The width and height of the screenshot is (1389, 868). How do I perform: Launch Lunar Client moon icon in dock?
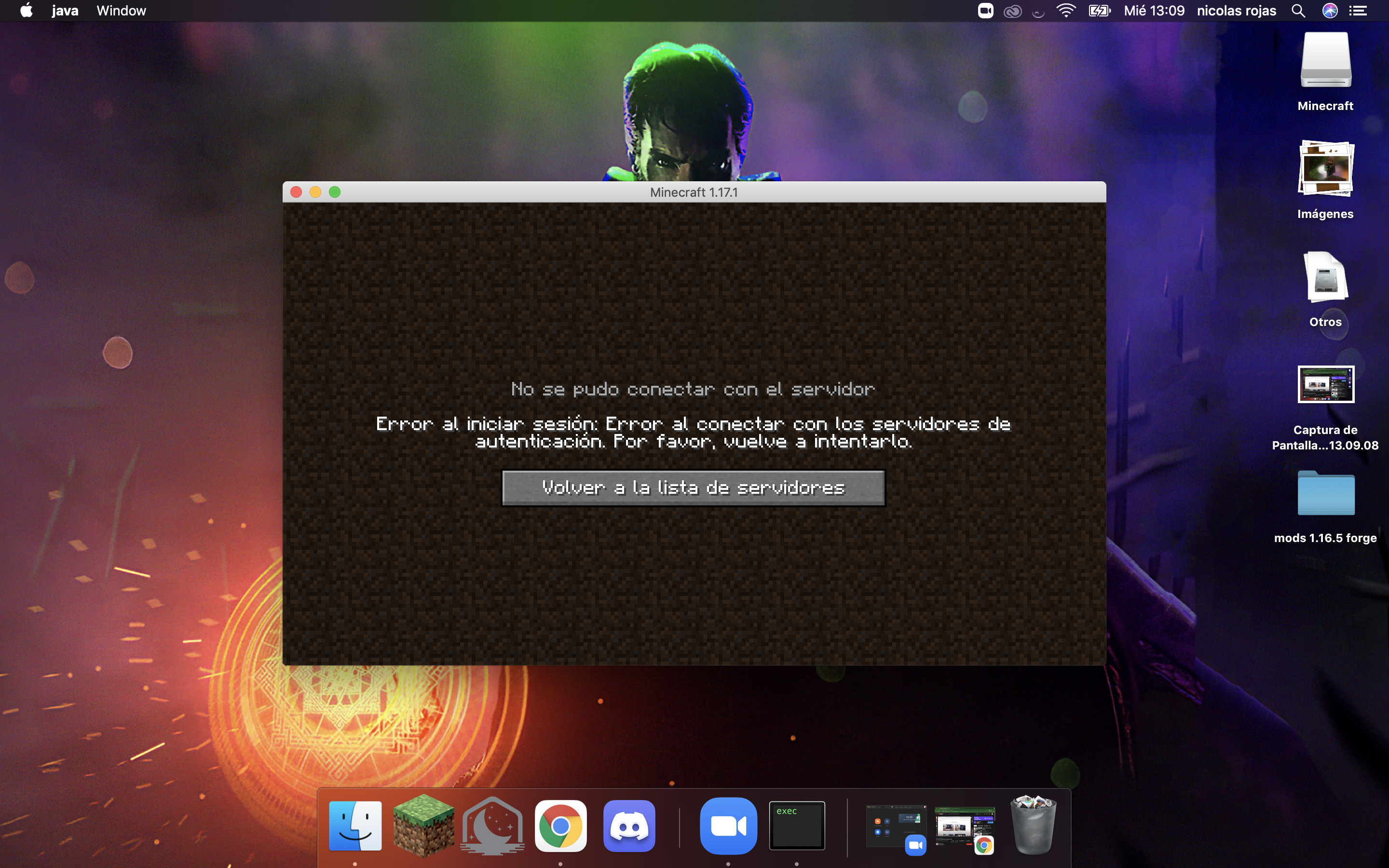[492, 826]
